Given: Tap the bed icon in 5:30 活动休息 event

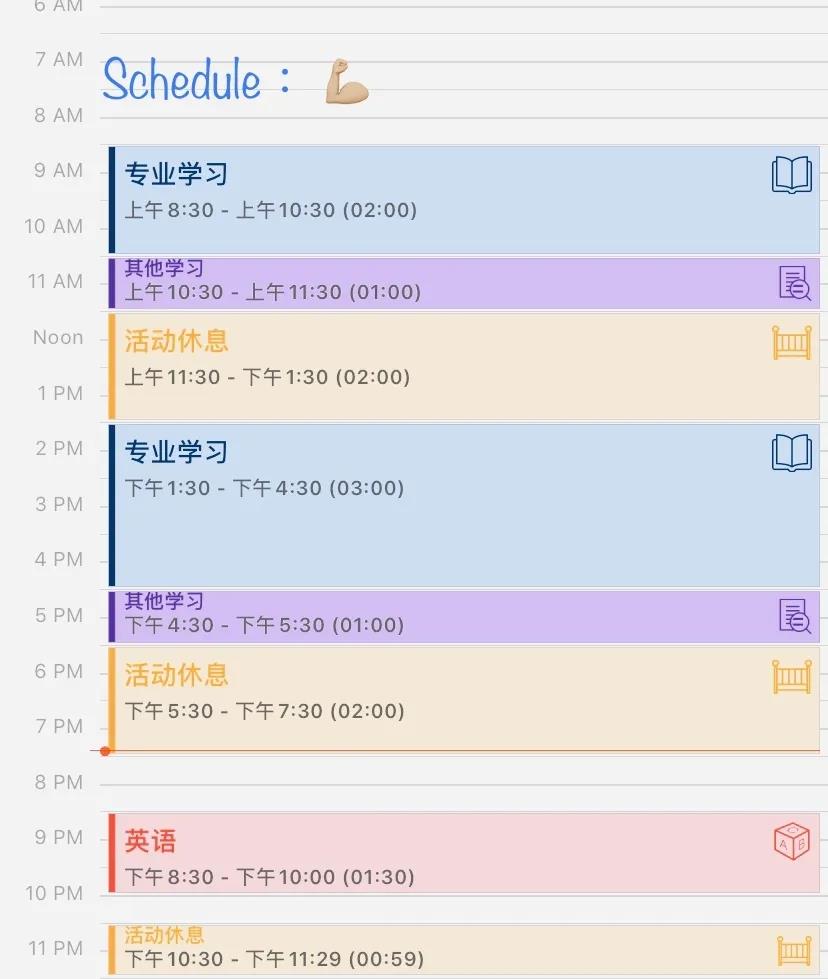Looking at the screenshot, I should [792, 676].
